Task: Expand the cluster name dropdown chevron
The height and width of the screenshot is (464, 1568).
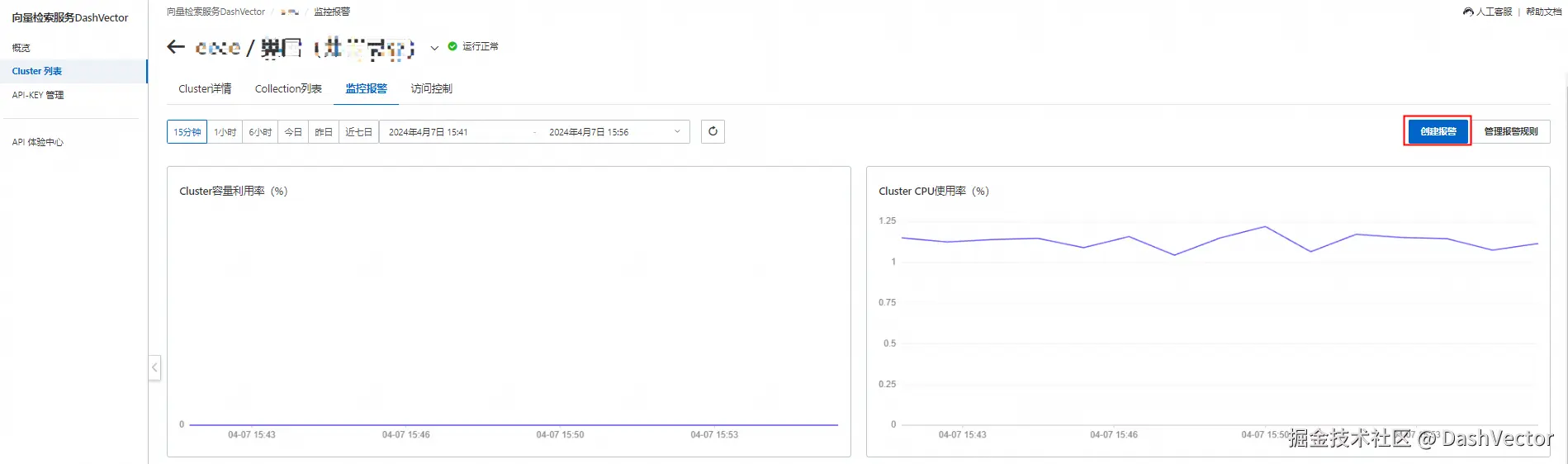Action: [x=434, y=48]
